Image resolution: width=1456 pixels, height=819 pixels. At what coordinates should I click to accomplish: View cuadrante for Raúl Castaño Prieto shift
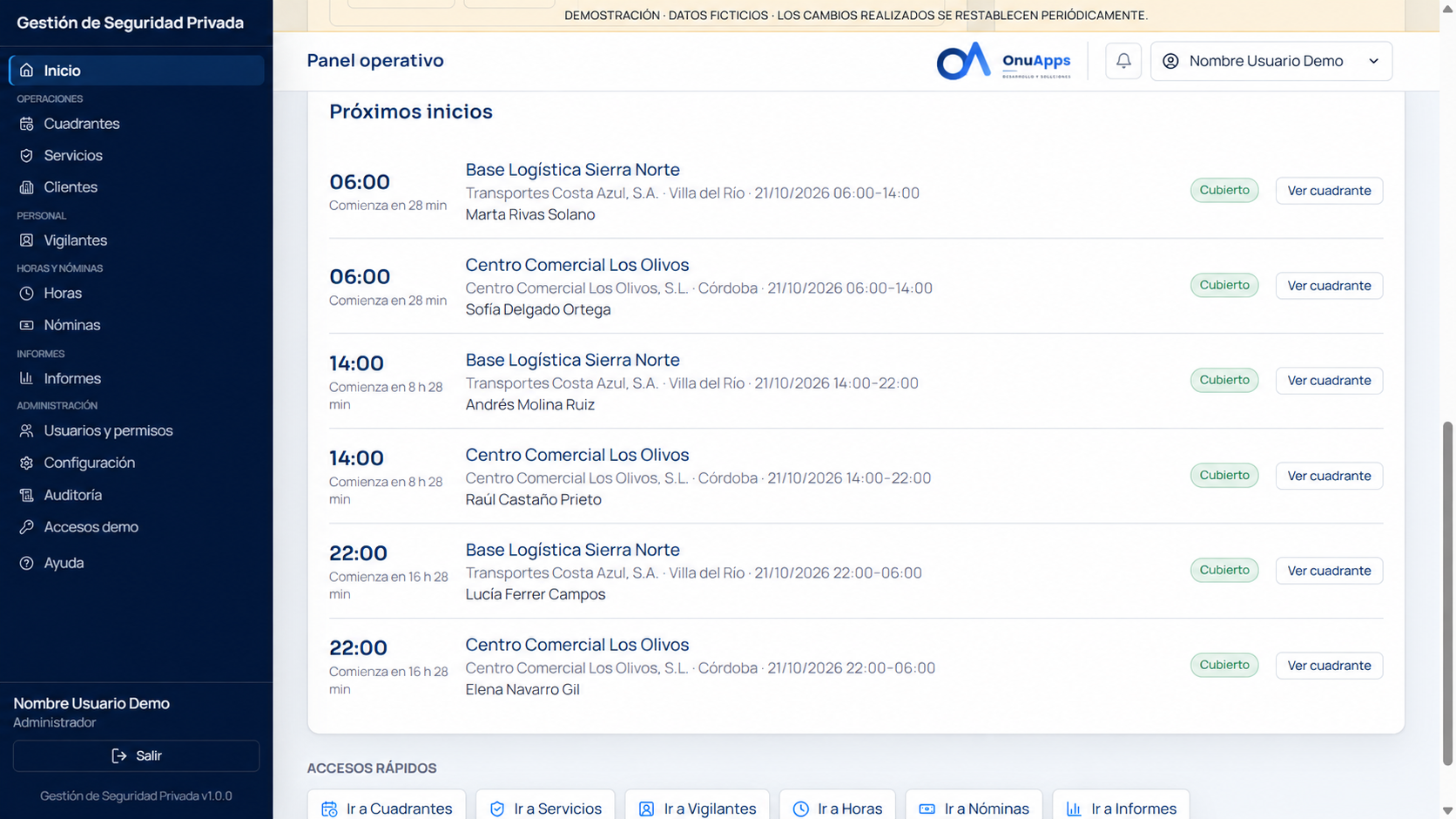1329,476
